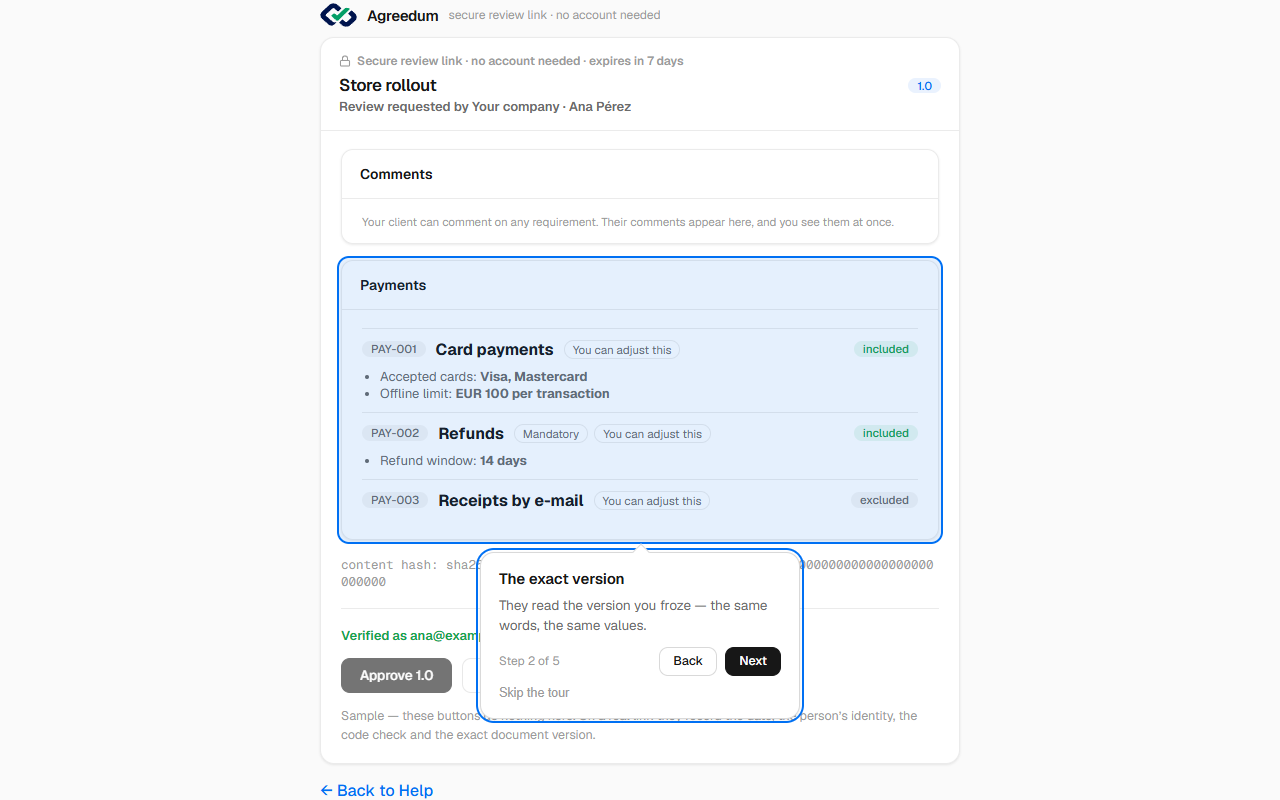Click the 1.0 version badge
Viewport: 1280px width, 800px height.
924,86
